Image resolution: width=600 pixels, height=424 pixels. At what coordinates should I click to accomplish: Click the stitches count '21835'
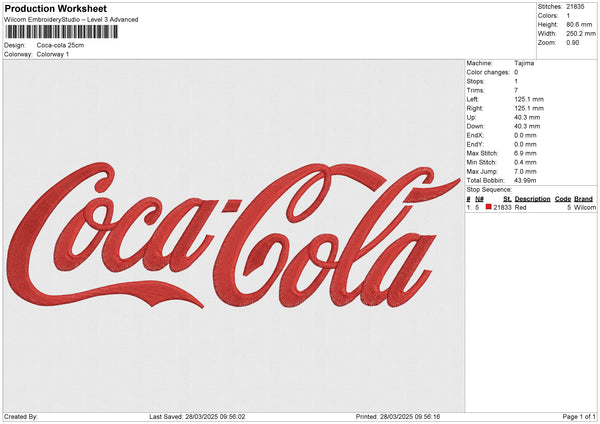tap(576, 7)
